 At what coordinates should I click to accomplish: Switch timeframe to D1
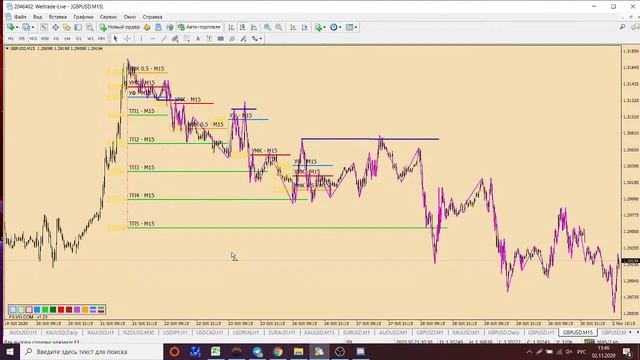pos(79,39)
